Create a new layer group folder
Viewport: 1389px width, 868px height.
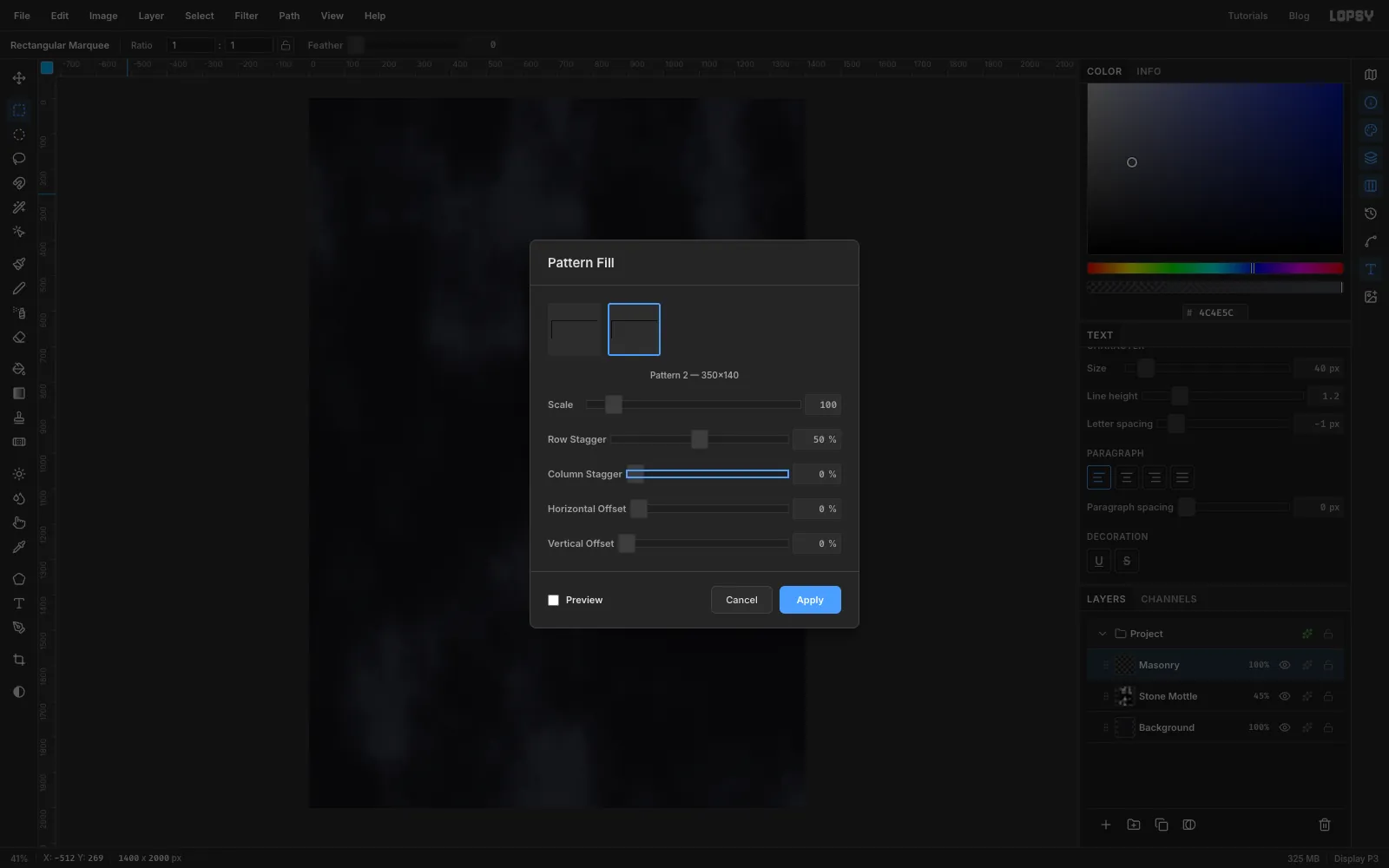click(1134, 825)
